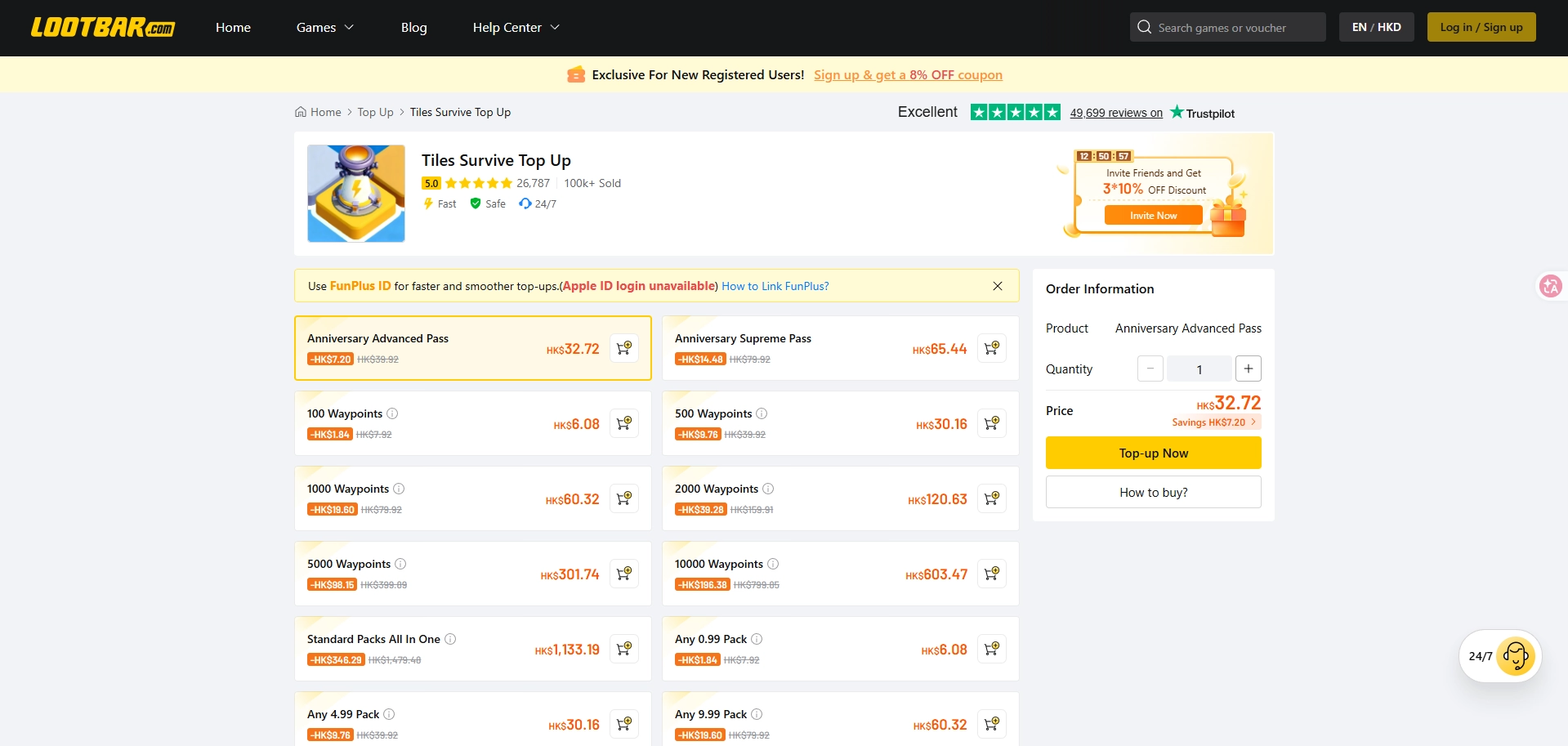Click the 26,787 ratings count
The width and height of the screenshot is (1568, 746).
click(533, 183)
